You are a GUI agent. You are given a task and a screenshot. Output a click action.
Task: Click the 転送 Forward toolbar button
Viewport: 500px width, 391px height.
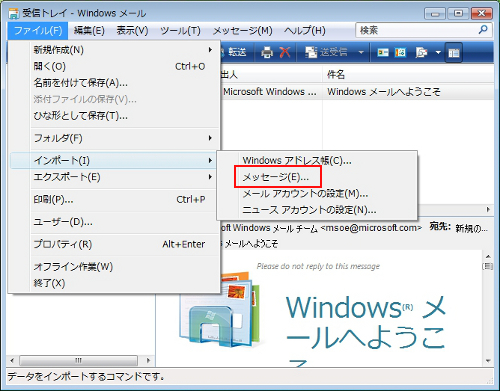[x=234, y=52]
